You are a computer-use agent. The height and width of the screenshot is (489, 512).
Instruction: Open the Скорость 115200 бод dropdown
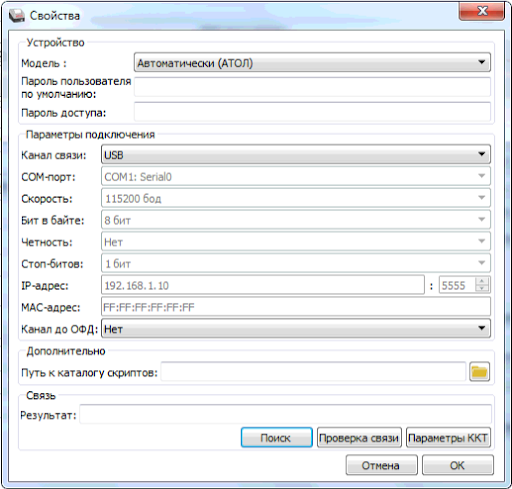(296, 198)
